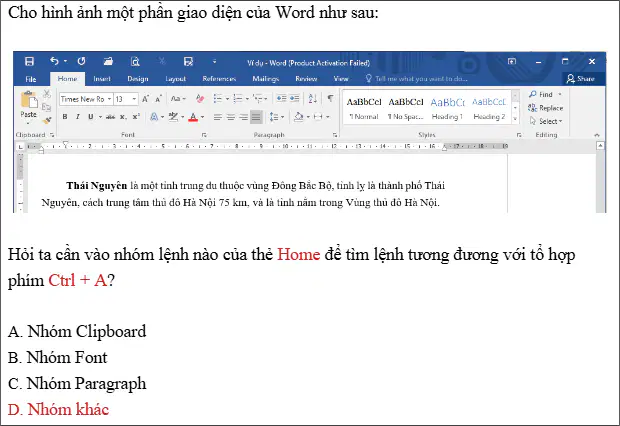Click the Bullets list icon
620x426 pixels.
[x=218, y=98]
